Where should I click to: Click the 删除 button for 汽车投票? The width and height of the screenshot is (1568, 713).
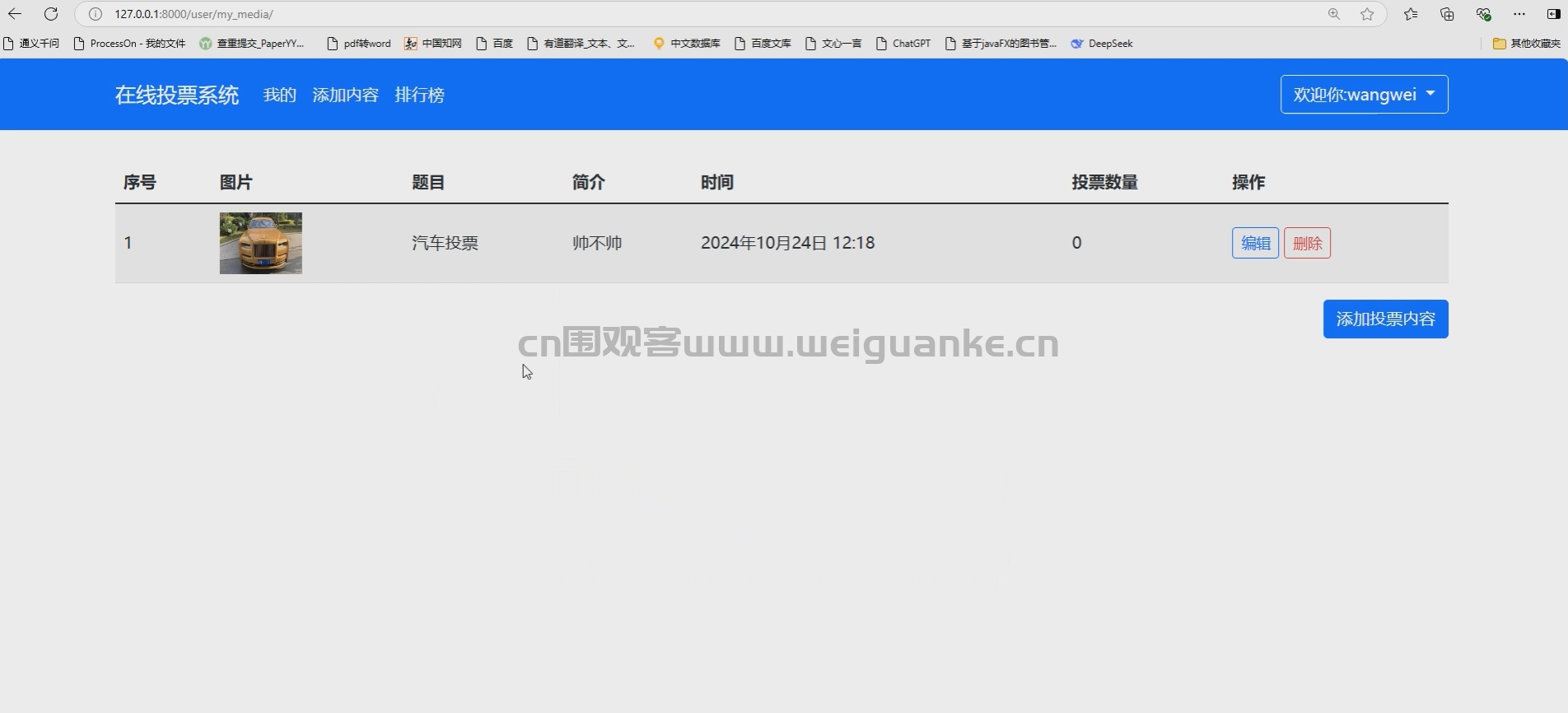coord(1307,243)
